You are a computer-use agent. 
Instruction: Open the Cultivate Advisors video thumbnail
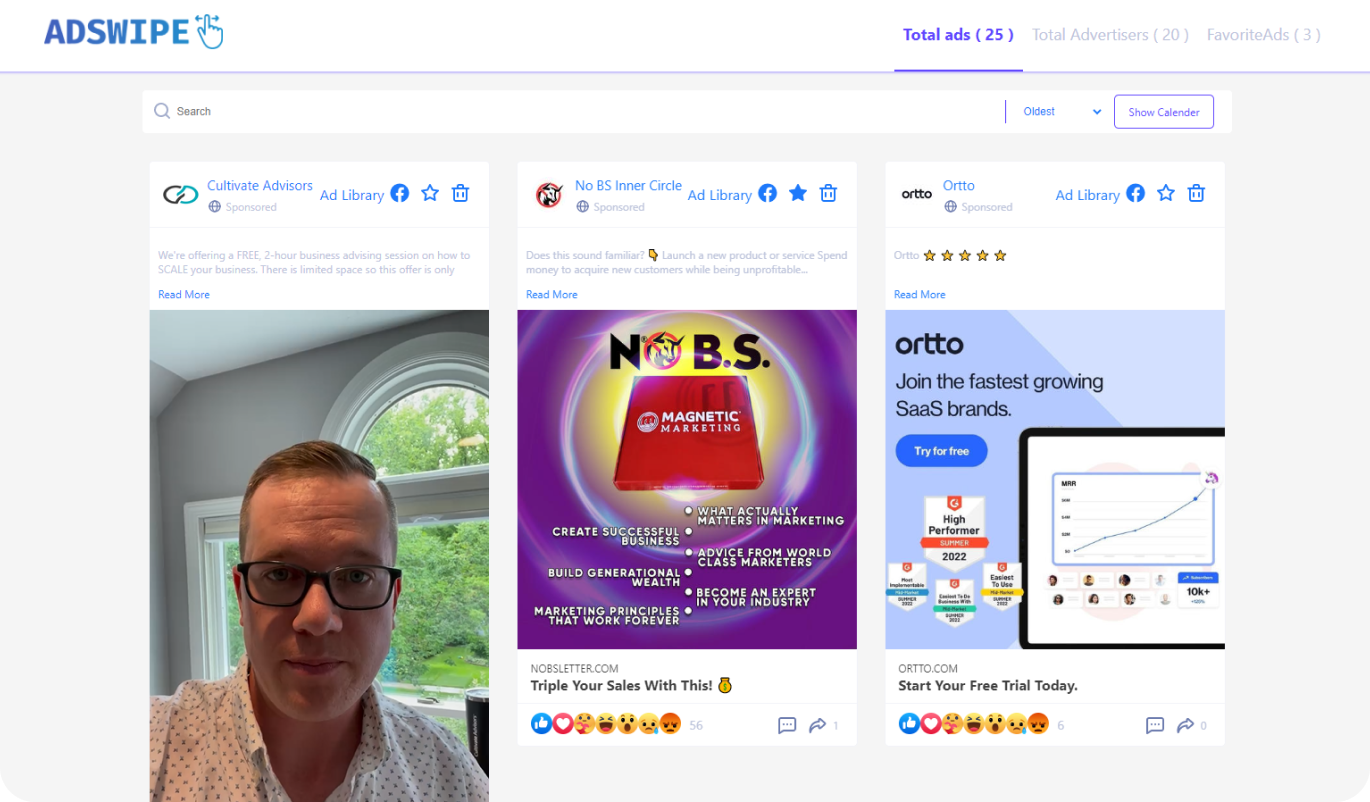pyautogui.click(x=319, y=556)
